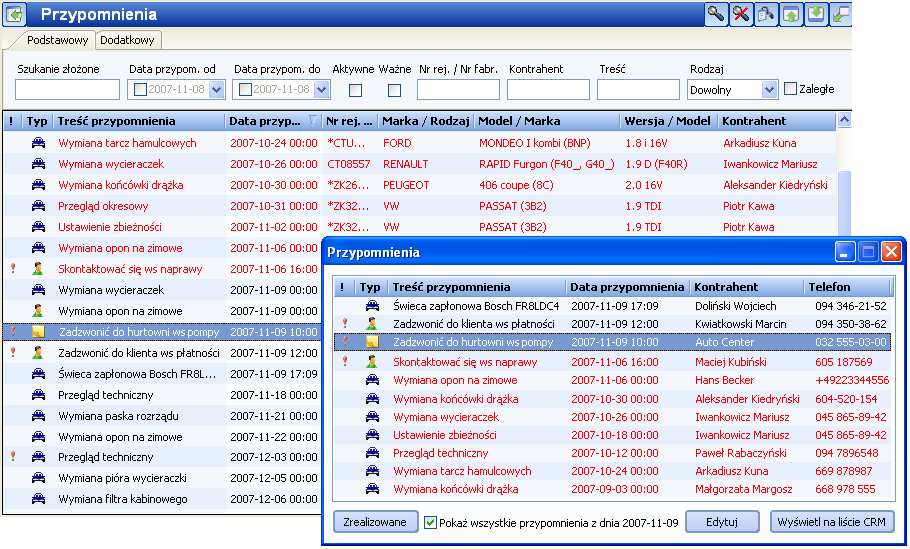
Task: Click the Zrealizowane button
Action: point(375,522)
